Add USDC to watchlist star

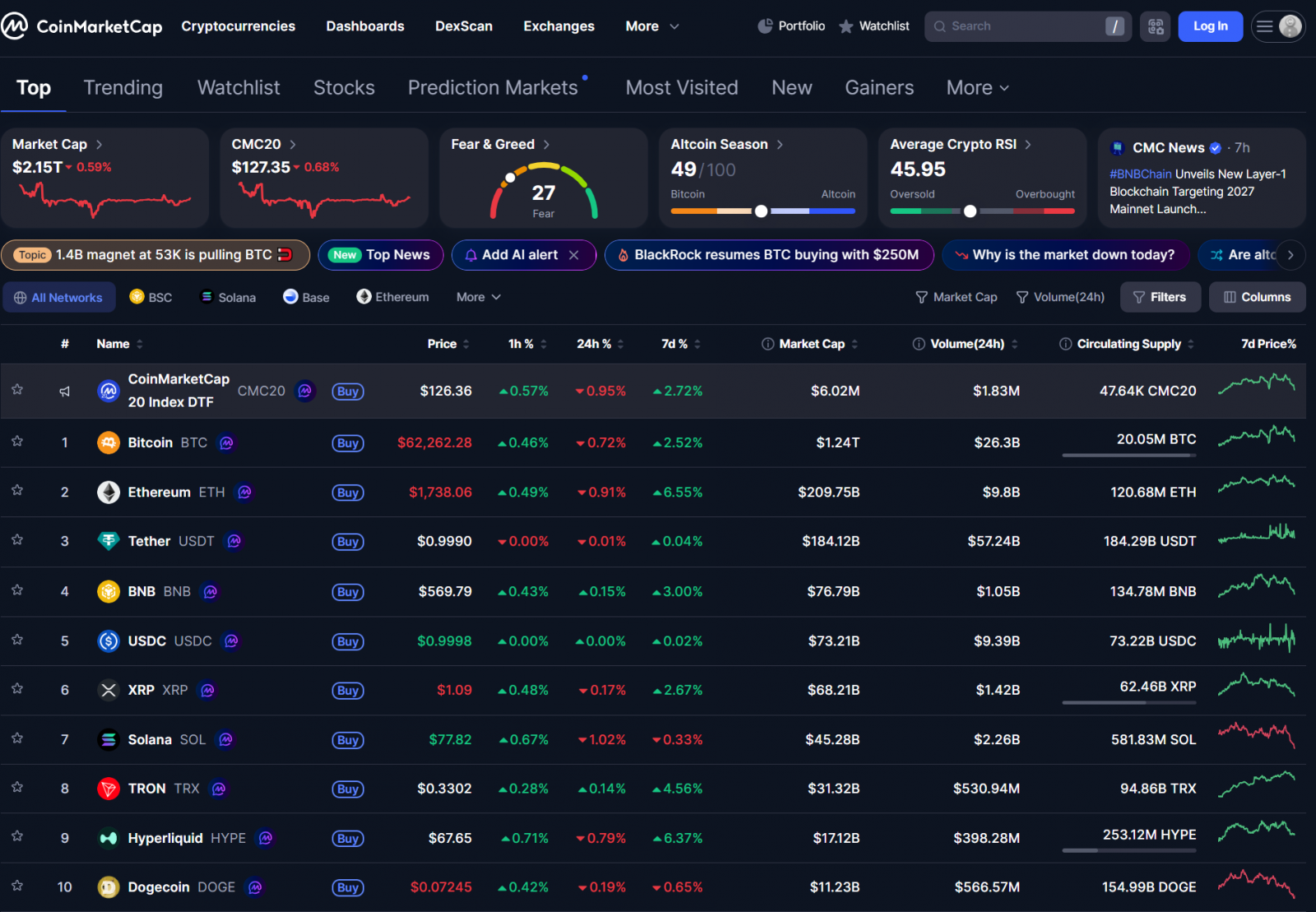click(x=17, y=639)
